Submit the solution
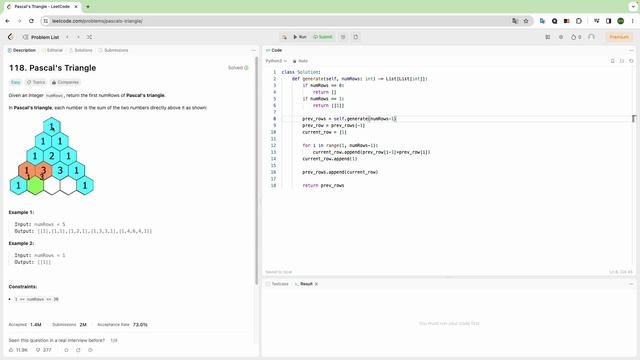Screen dimensions: 640x360 click(x=323, y=37)
